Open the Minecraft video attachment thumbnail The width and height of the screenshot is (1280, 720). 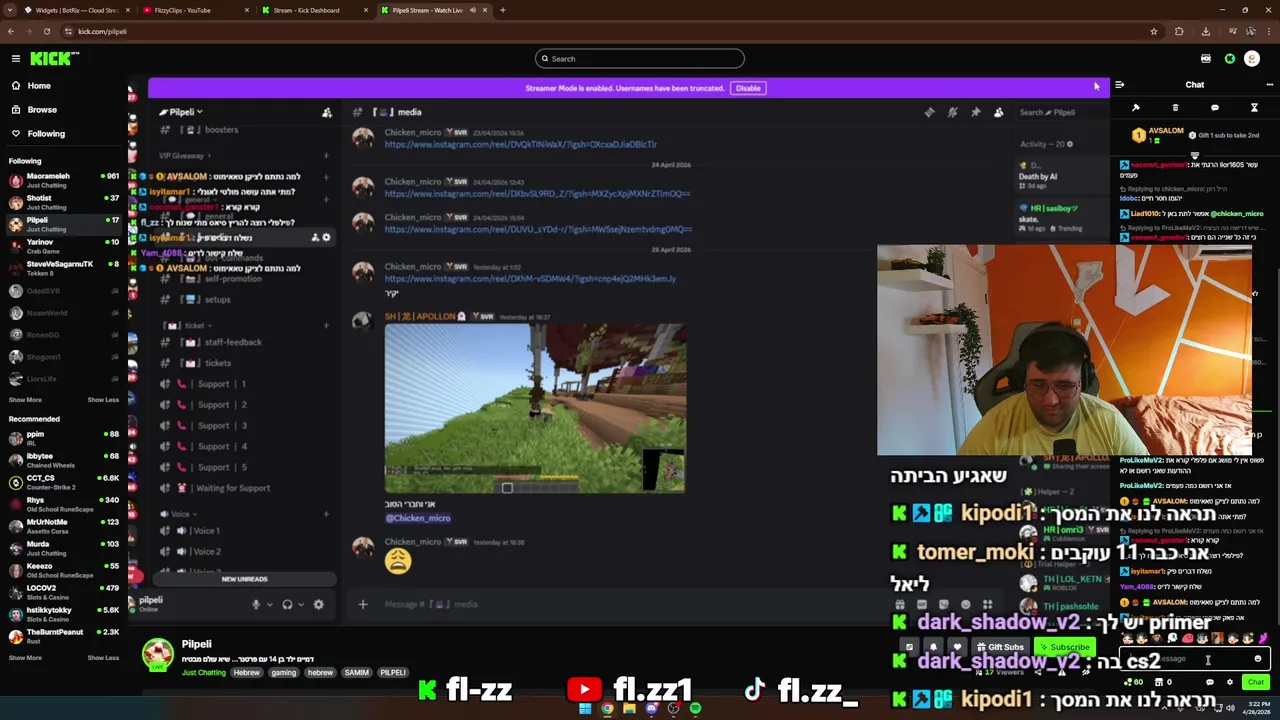[x=535, y=408]
